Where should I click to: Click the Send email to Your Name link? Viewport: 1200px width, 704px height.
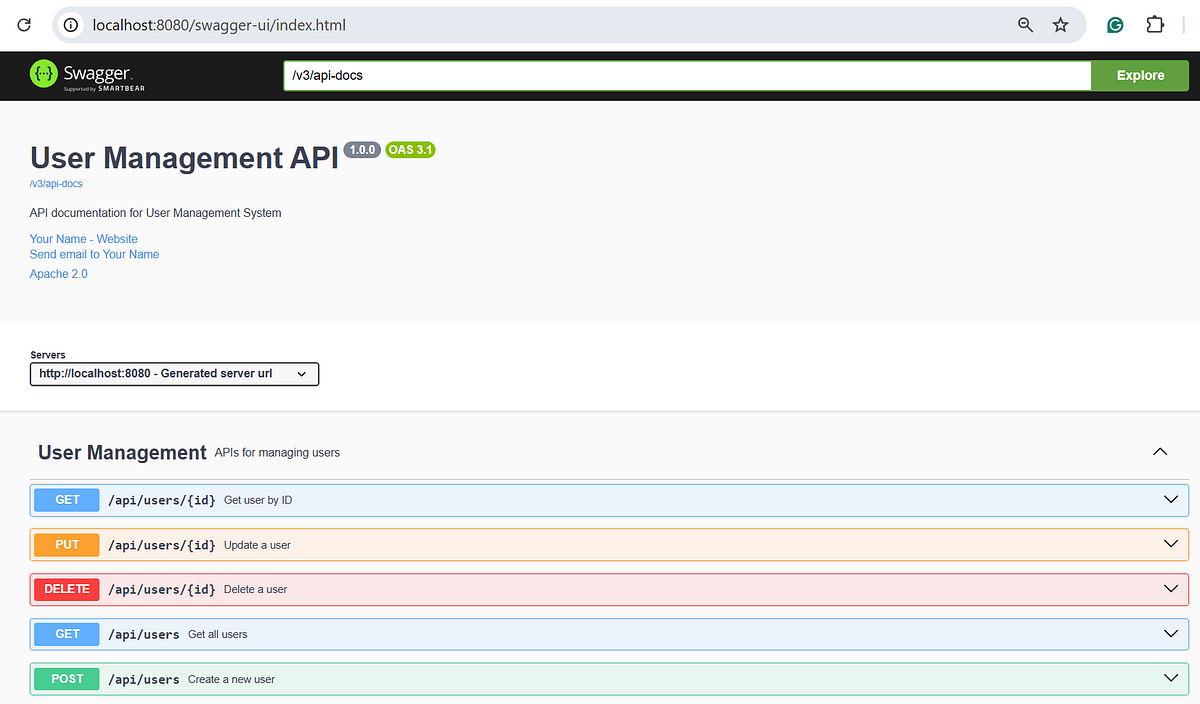pos(94,254)
